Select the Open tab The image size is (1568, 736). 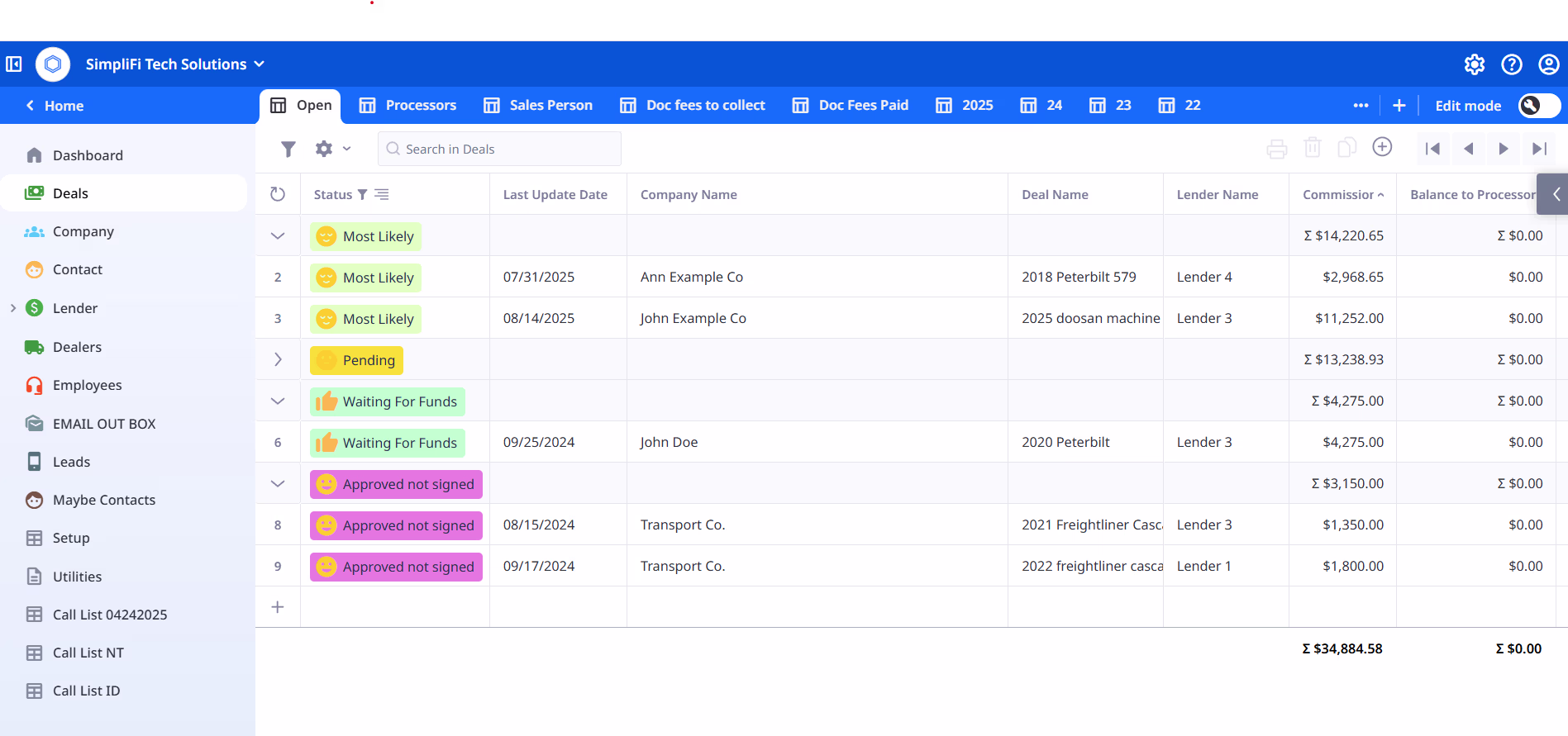click(301, 106)
